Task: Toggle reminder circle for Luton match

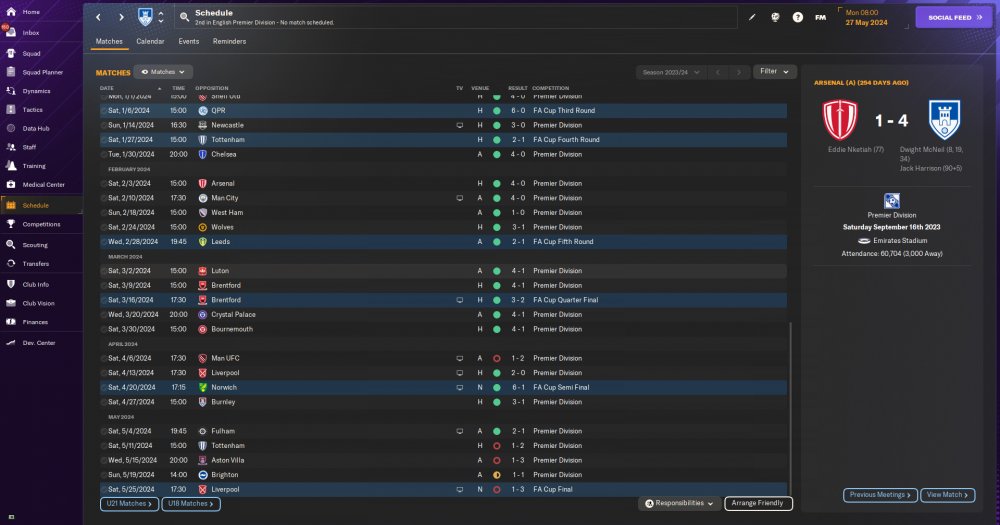Action: 104,271
